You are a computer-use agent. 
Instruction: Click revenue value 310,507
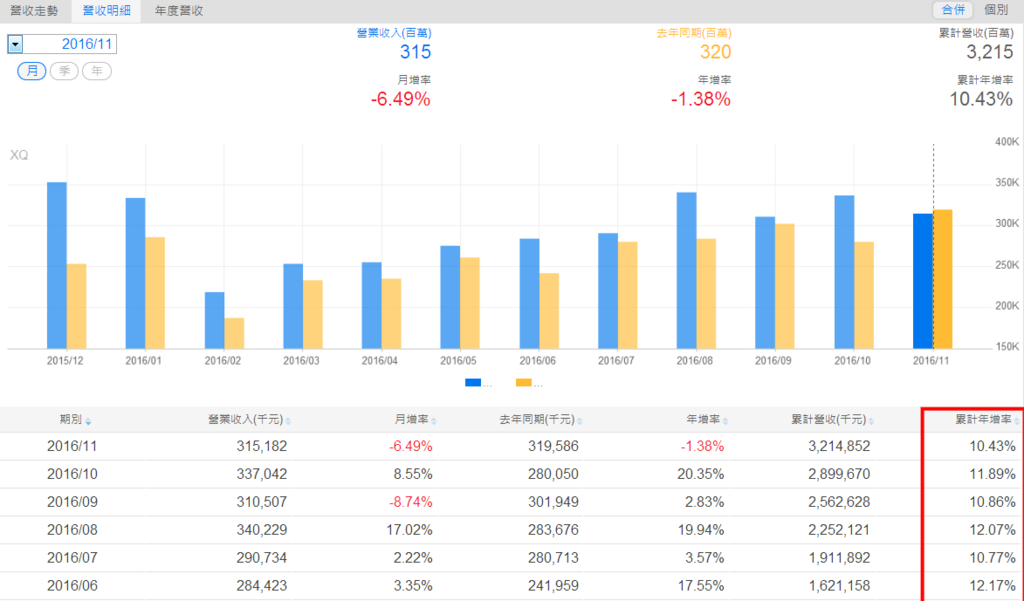point(261,502)
